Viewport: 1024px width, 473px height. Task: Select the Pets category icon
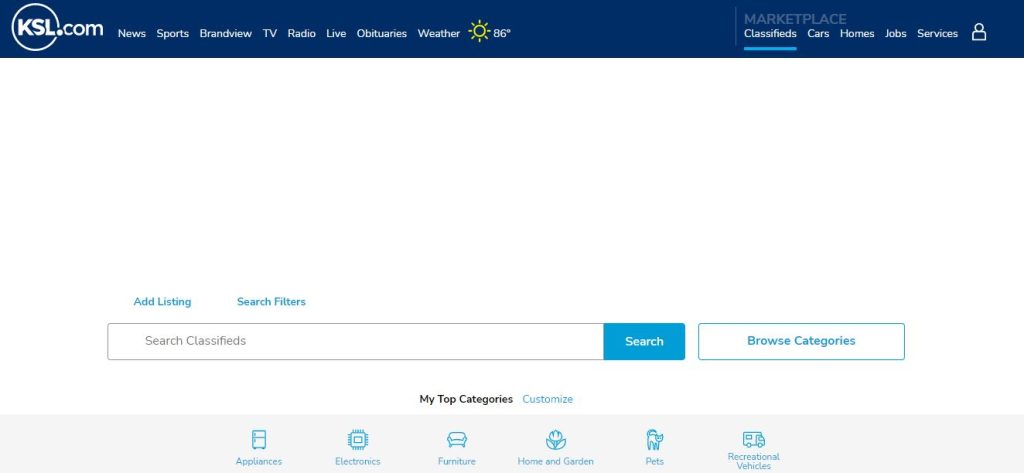[654, 440]
